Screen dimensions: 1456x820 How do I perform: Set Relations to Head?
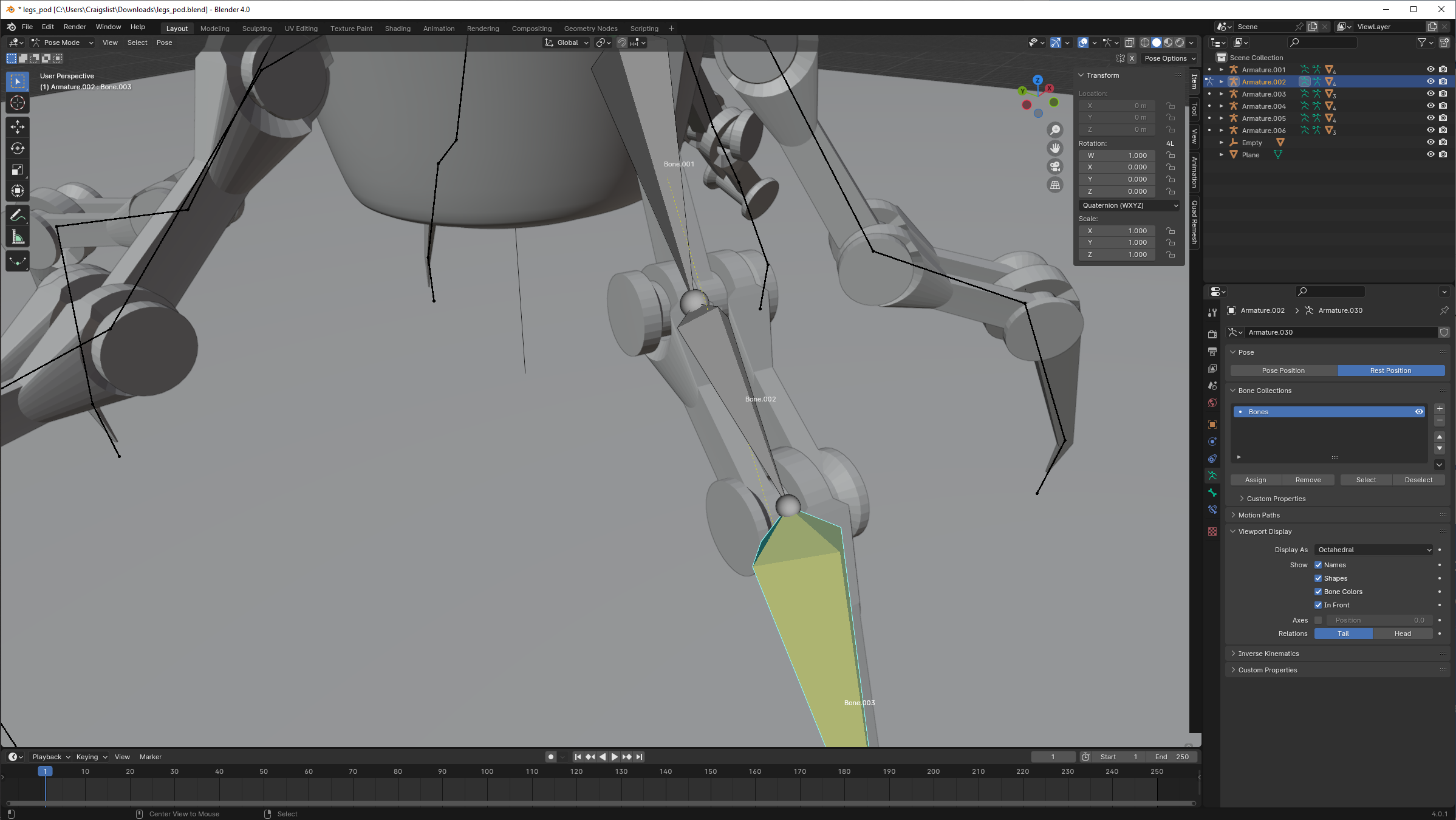click(1403, 634)
